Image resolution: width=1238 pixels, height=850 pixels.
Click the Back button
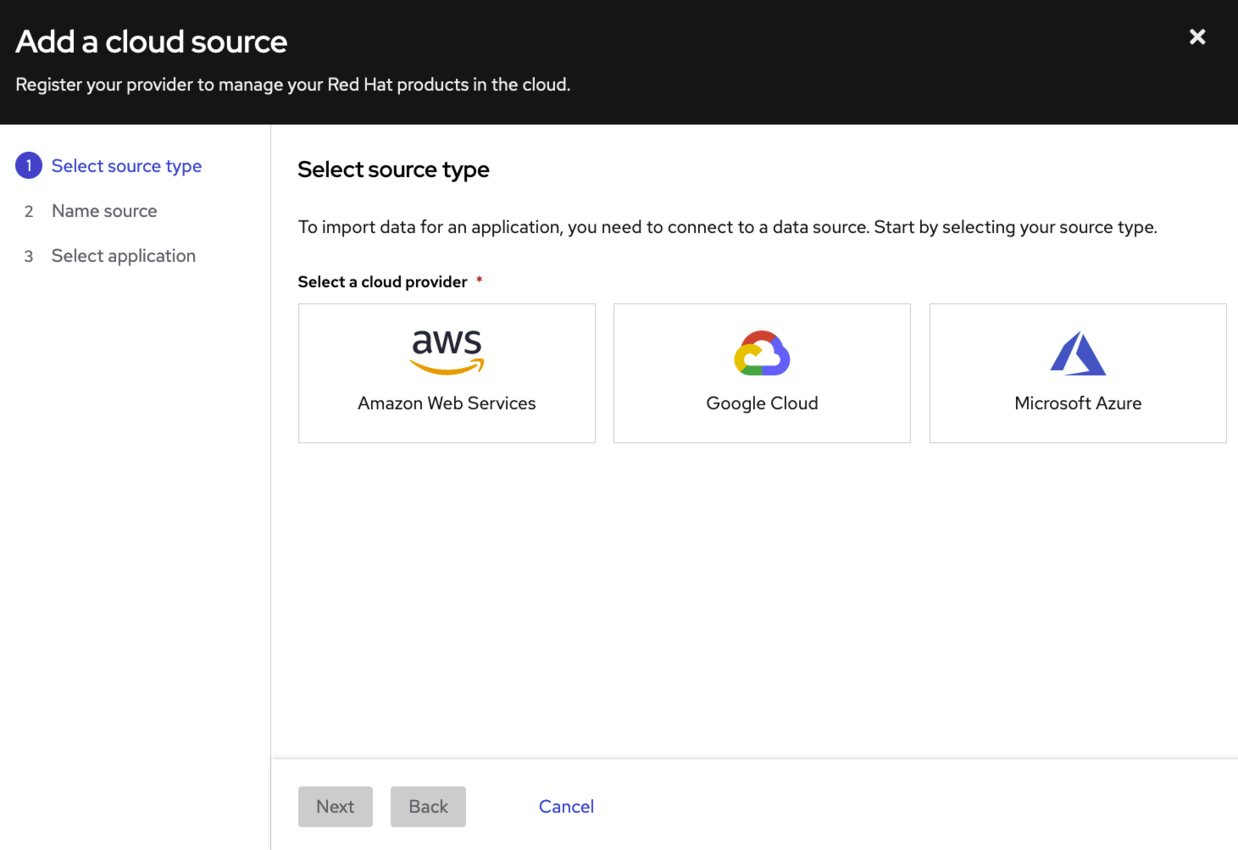[428, 806]
